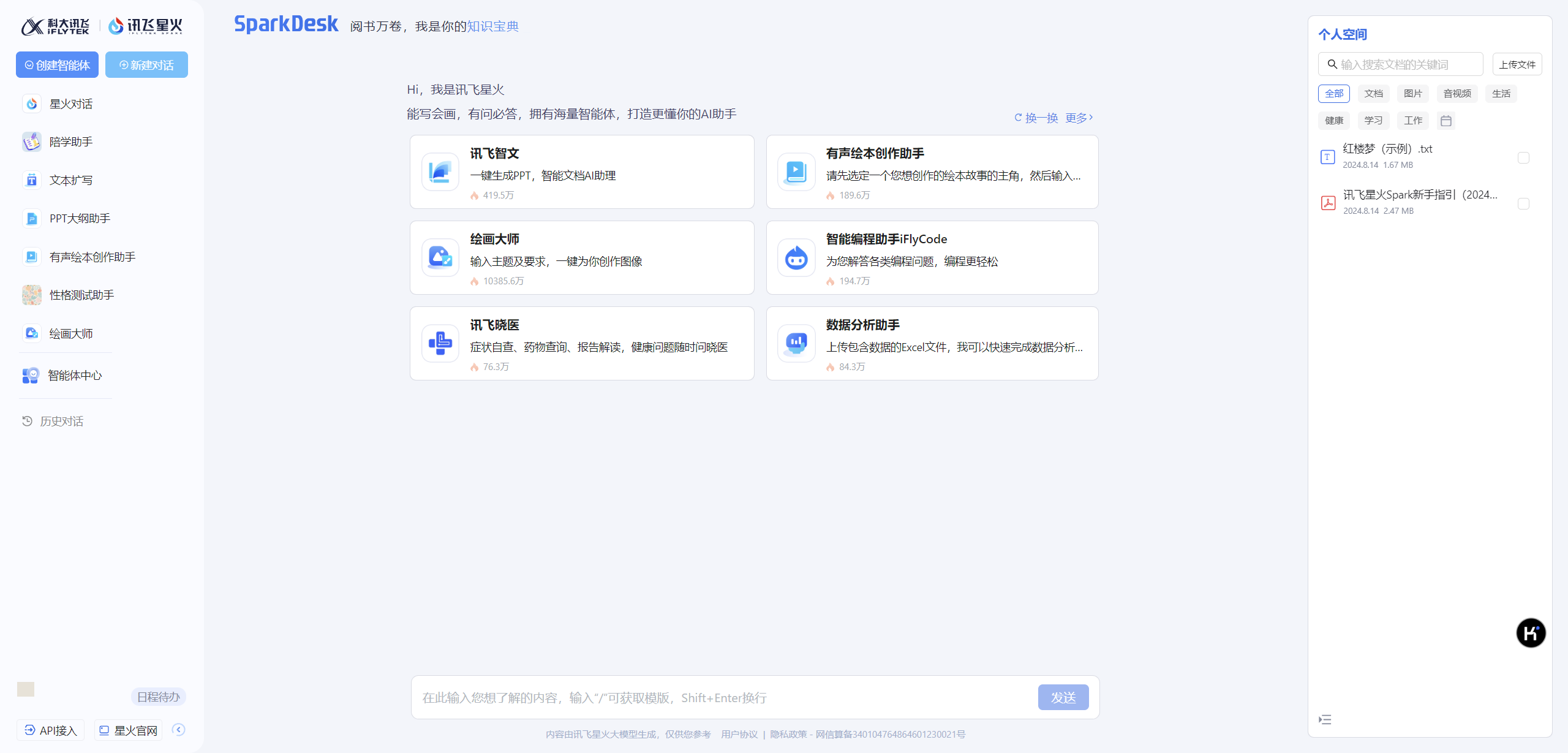This screenshot has height=753, width=1568.
Task: Select the 讯飞星火Spark新手指引 PDF checkbox
Action: click(x=1523, y=204)
